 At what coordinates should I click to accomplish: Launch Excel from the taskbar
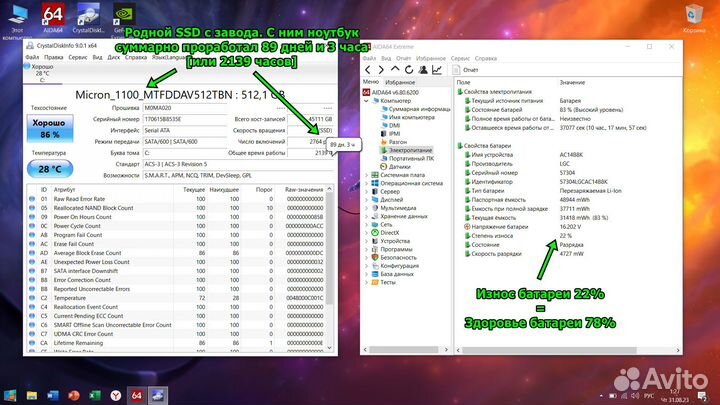click(x=95, y=395)
